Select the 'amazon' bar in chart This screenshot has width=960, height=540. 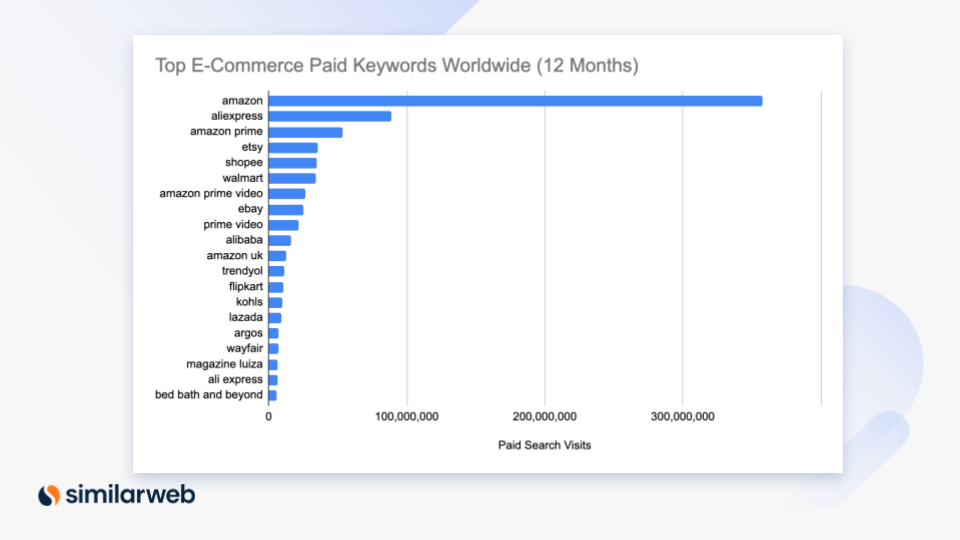pyautogui.click(x=516, y=101)
